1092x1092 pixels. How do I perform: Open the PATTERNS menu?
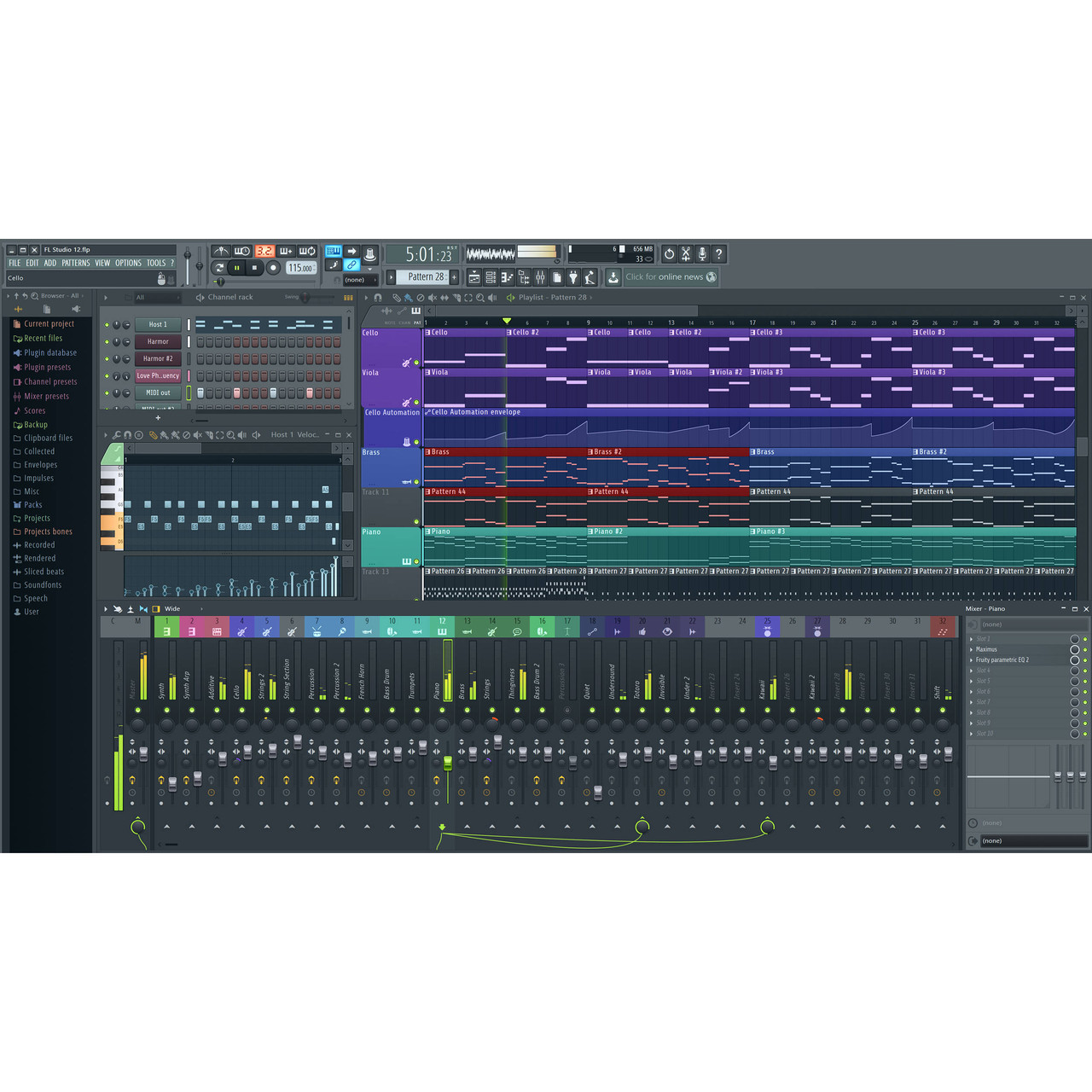point(76,263)
